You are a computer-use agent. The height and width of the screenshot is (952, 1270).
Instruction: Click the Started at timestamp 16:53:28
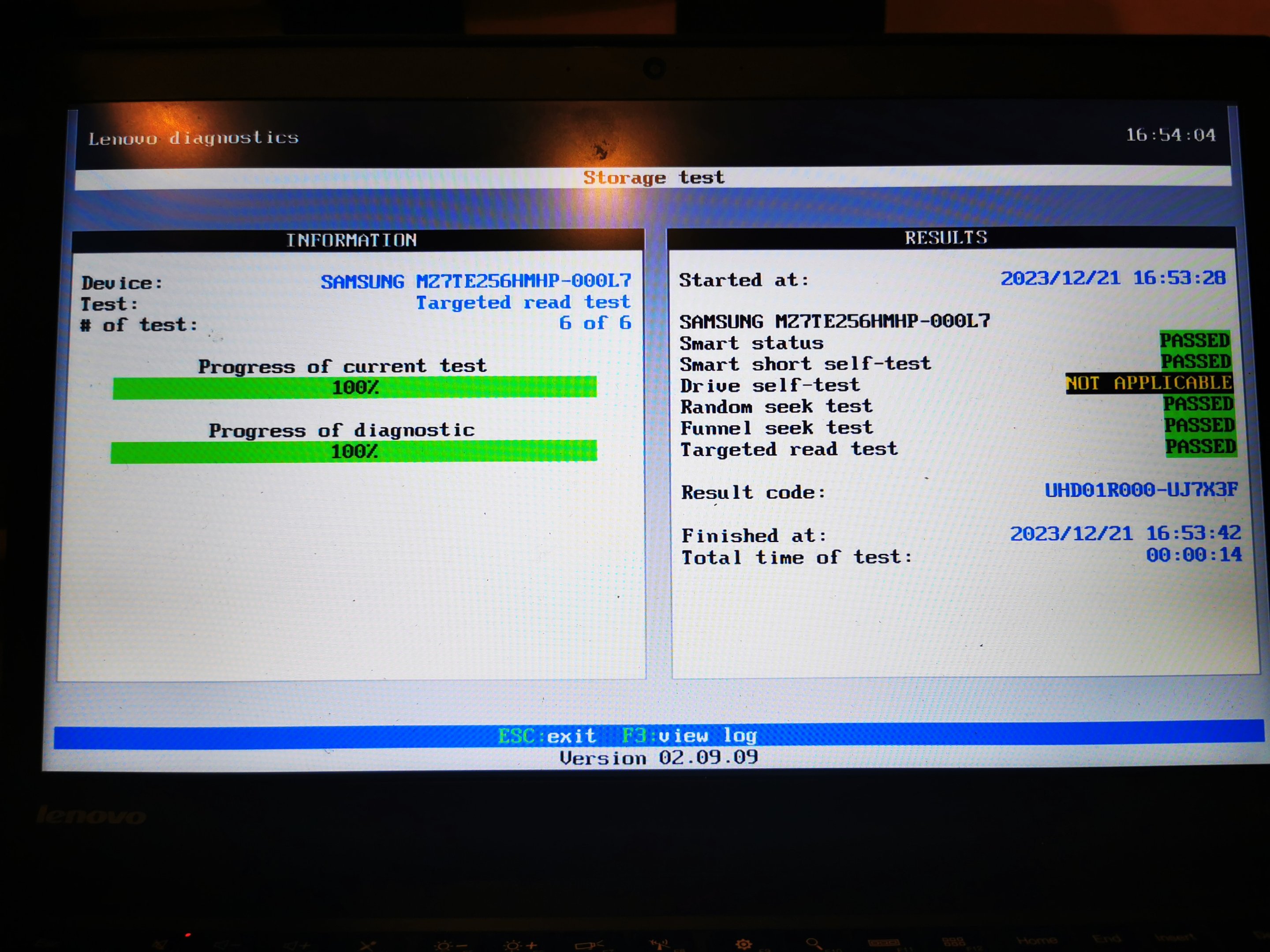1113,278
